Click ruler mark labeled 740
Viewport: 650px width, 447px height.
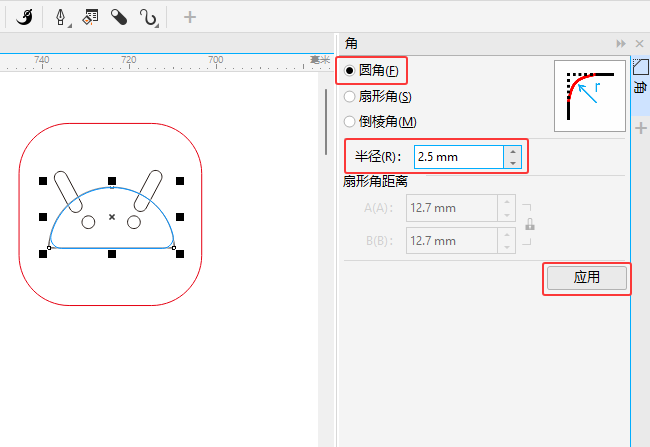tap(41, 60)
